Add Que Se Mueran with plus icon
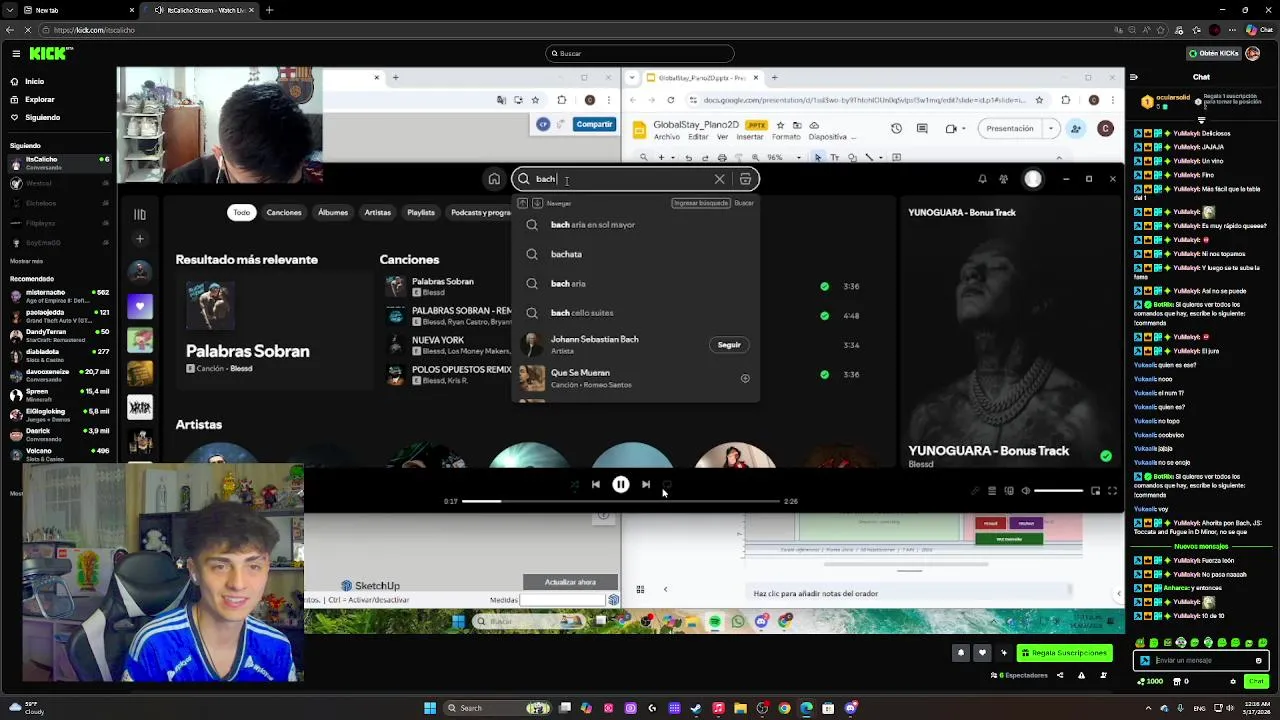Viewport: 1280px width, 720px height. click(745, 378)
